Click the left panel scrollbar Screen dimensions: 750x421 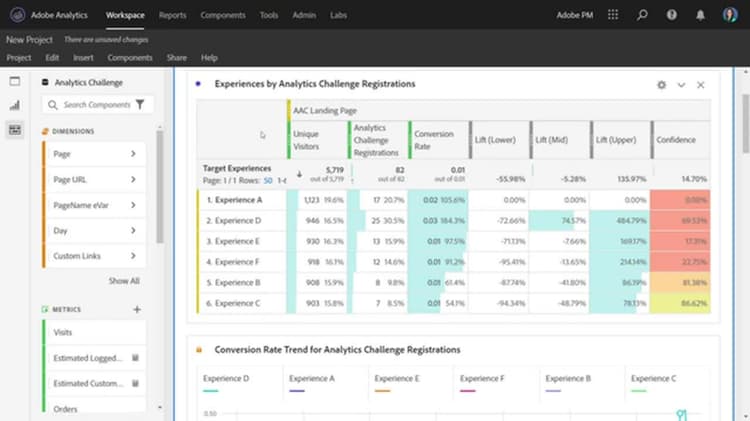coord(160,187)
